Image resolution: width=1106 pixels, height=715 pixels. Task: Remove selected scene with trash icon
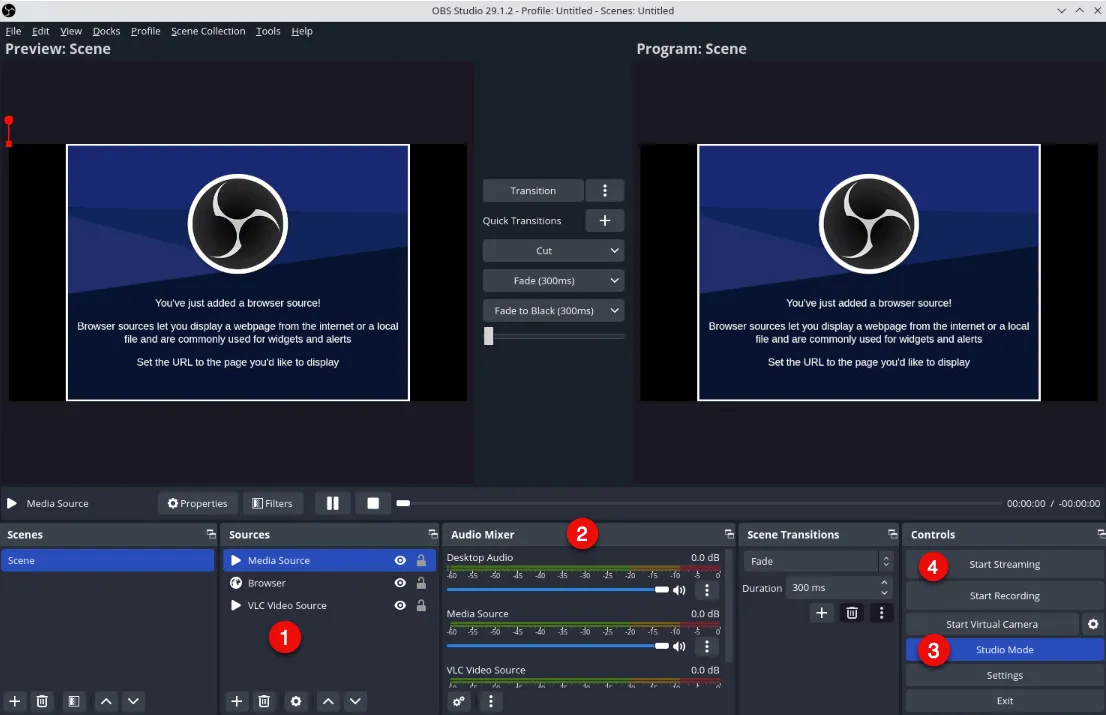click(42, 701)
